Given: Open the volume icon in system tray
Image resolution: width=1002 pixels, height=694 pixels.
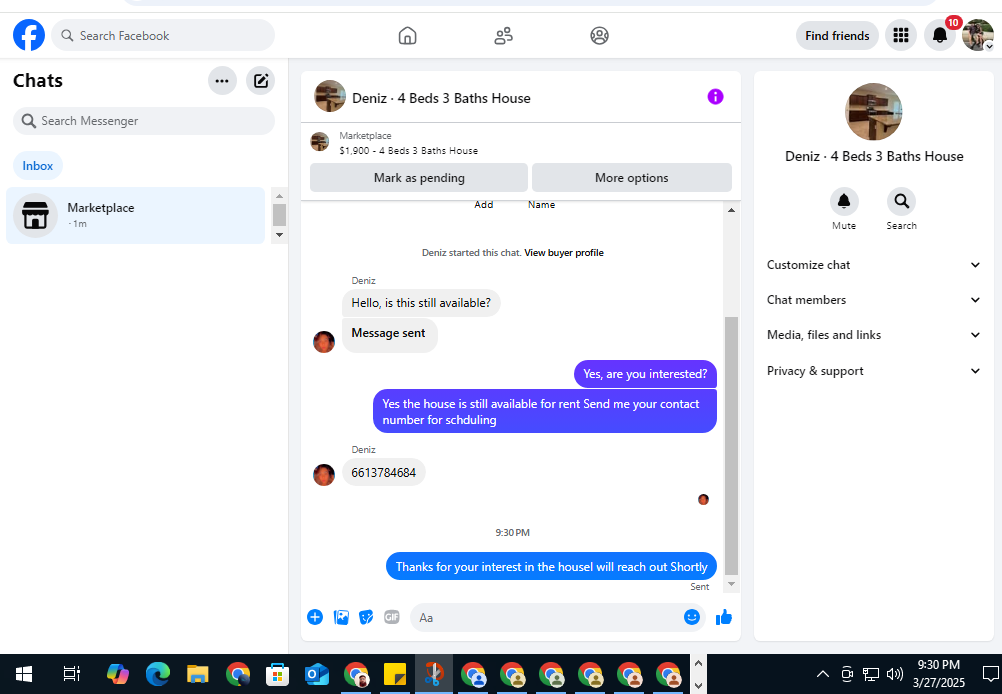Looking at the screenshot, I should pos(895,674).
